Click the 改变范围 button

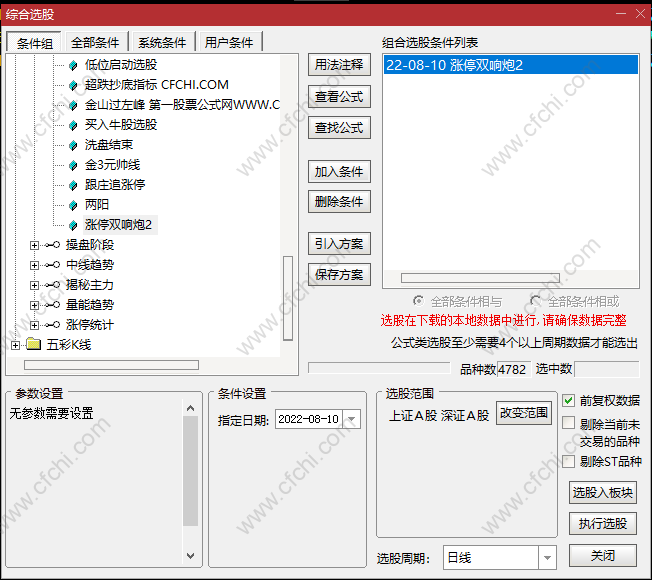(524, 413)
